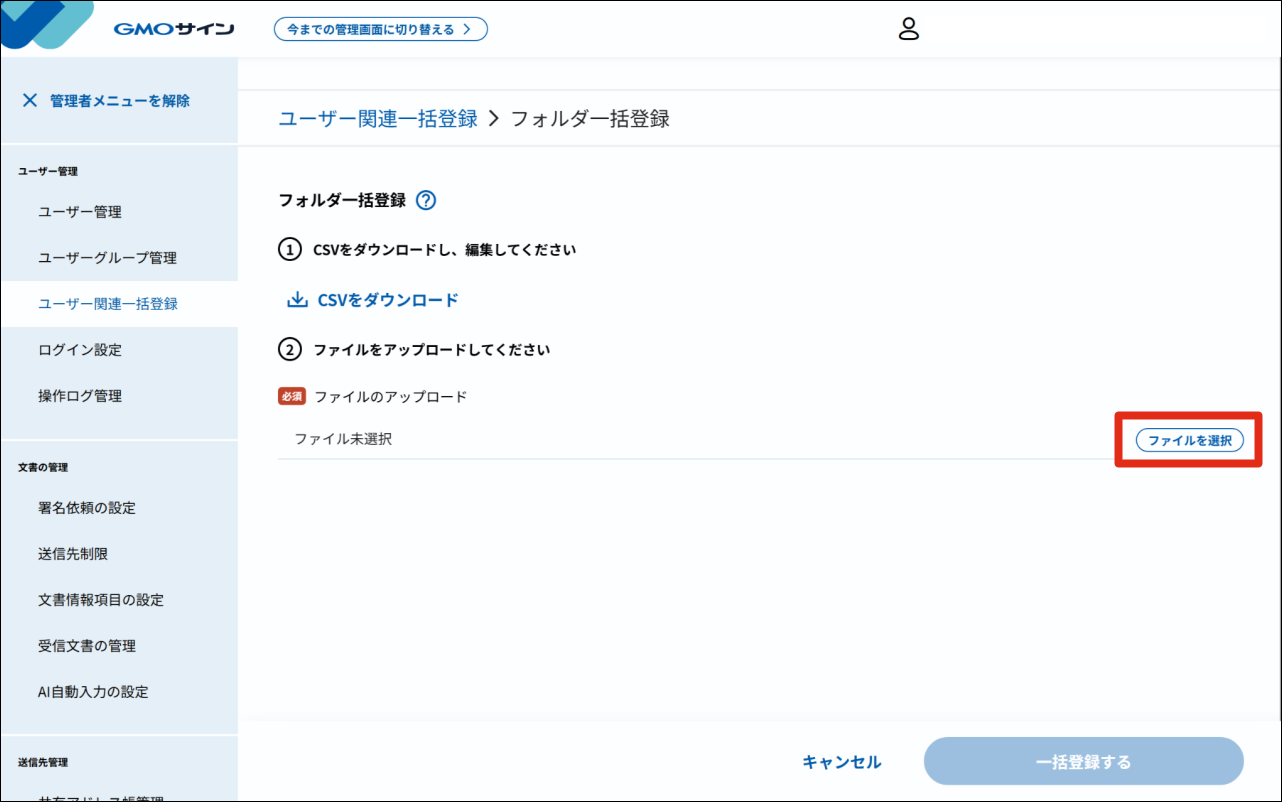Screen dimensions: 1282x802
Task: Select 送信先制限 from the sidebar
Action: (71, 553)
